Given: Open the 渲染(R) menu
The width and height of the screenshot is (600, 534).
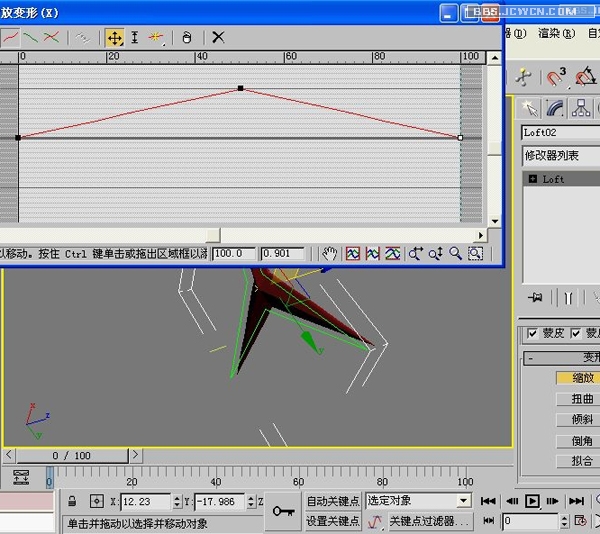Looking at the screenshot, I should pos(556,34).
